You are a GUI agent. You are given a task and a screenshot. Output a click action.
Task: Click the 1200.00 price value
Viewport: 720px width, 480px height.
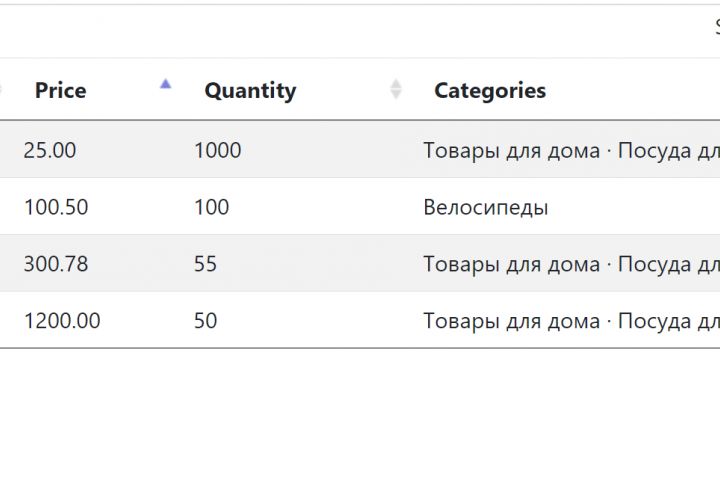pyautogui.click(x=62, y=321)
